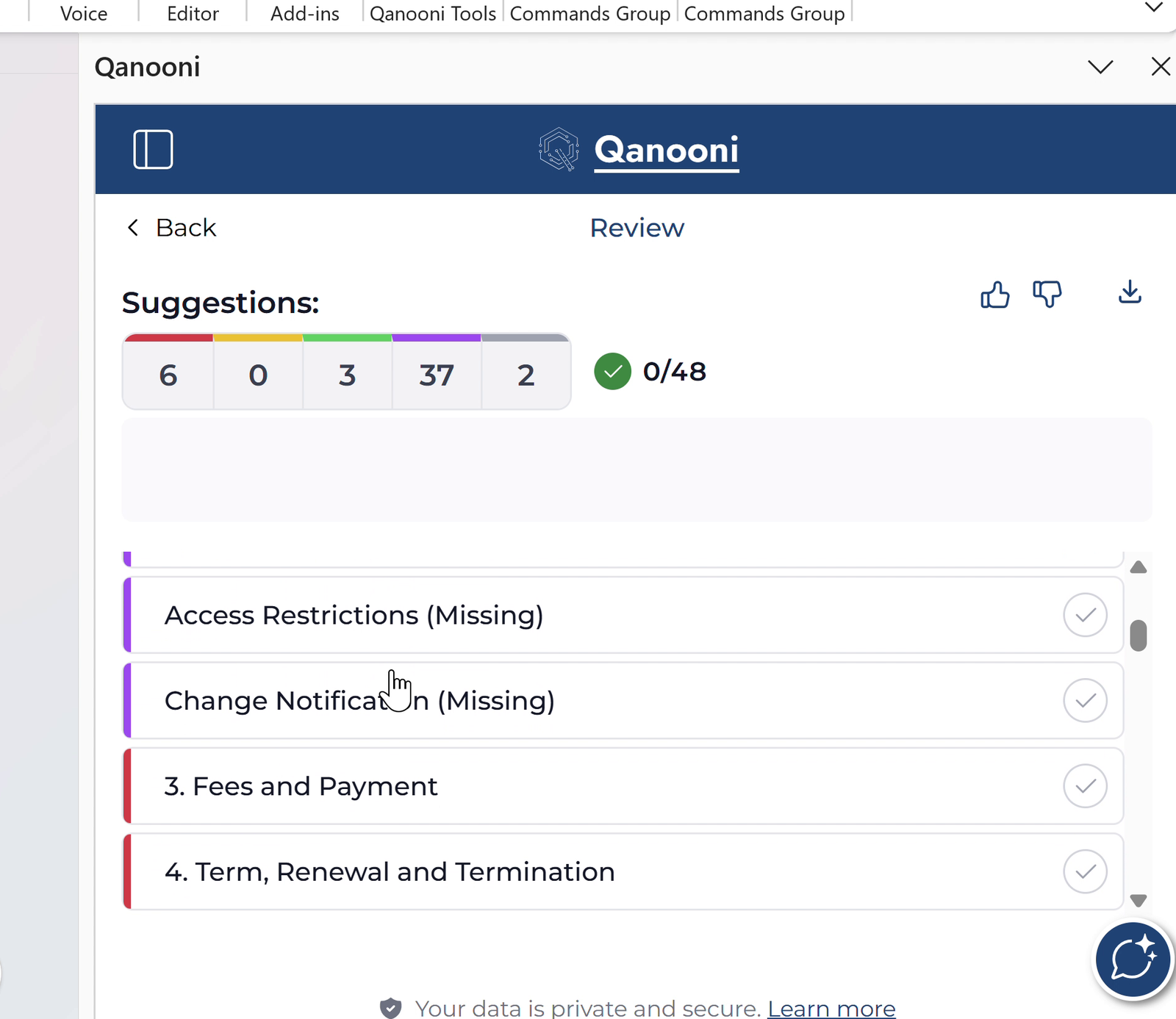Screen dimensions: 1176x1019
Task: Open the second Commands Group
Action: 764,13
